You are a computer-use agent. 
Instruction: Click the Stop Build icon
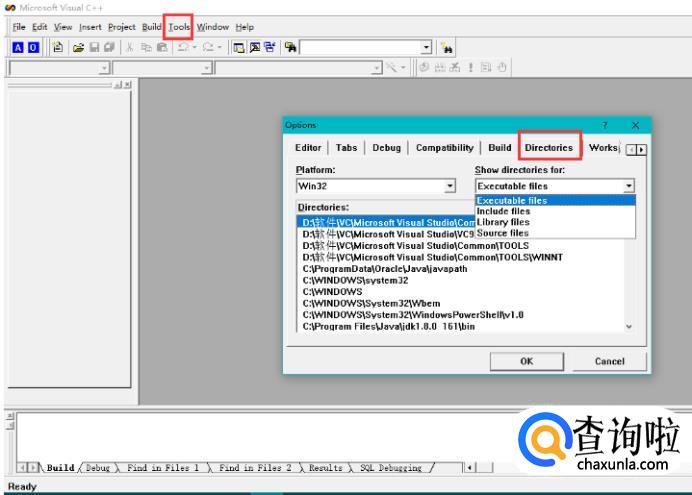[455, 68]
